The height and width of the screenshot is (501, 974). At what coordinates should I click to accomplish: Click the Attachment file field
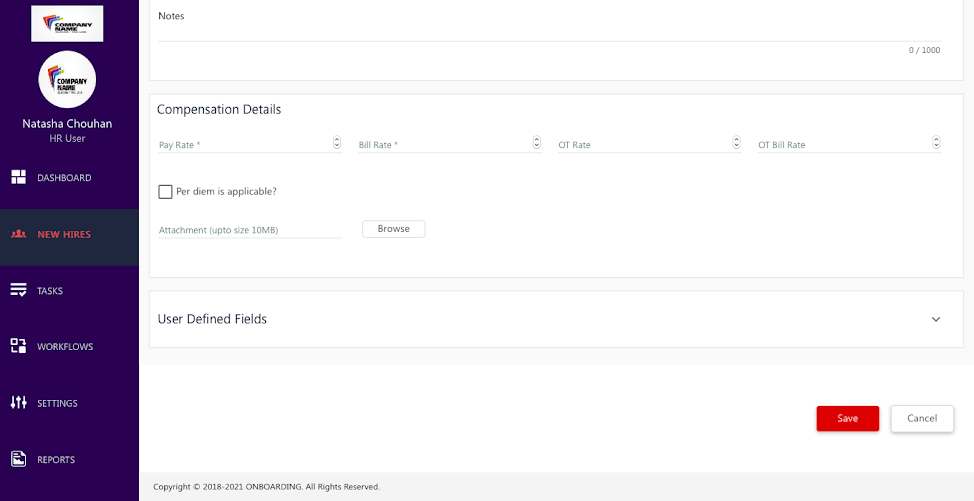click(250, 230)
